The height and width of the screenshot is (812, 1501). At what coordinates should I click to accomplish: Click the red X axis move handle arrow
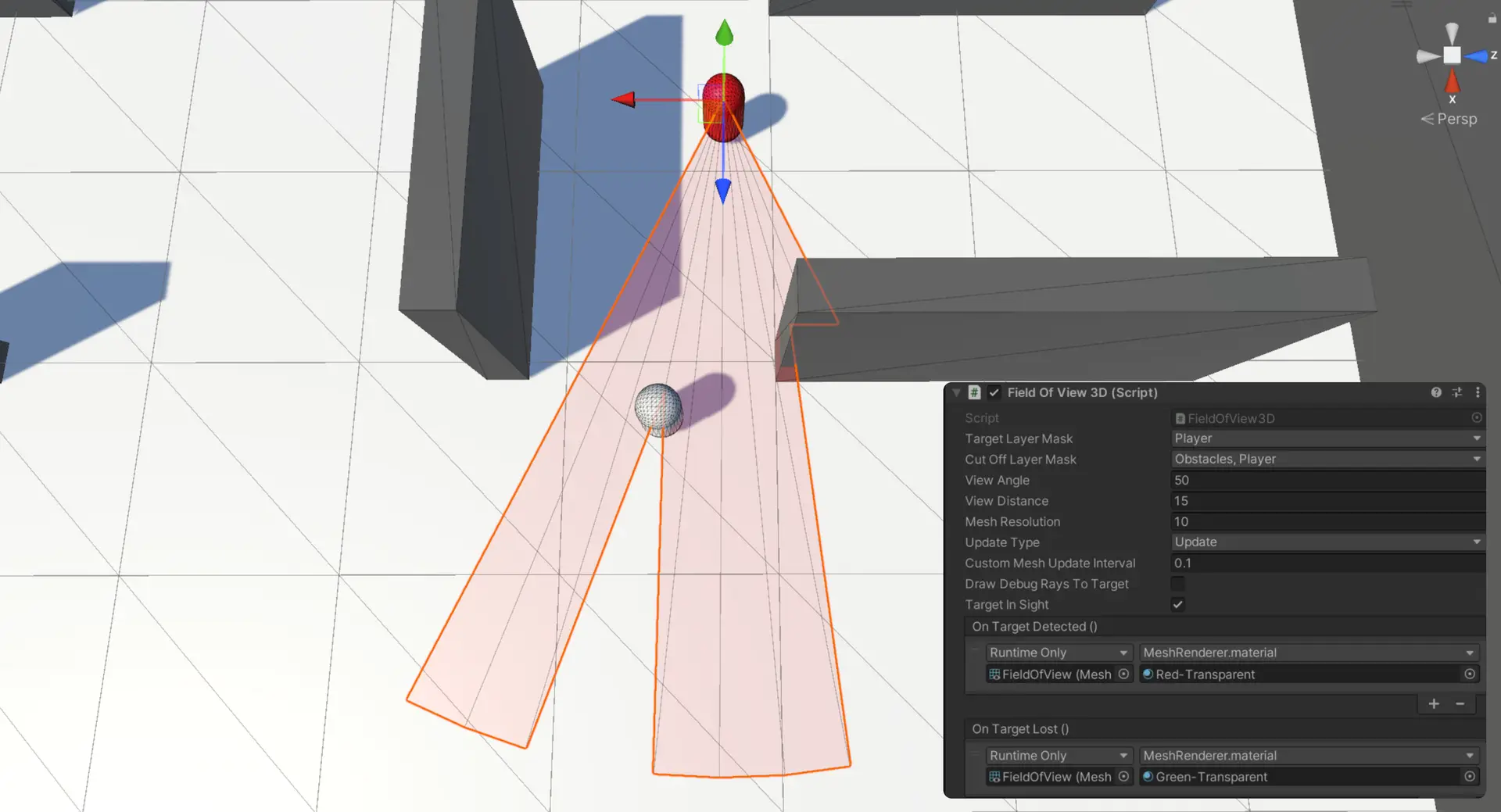623,99
